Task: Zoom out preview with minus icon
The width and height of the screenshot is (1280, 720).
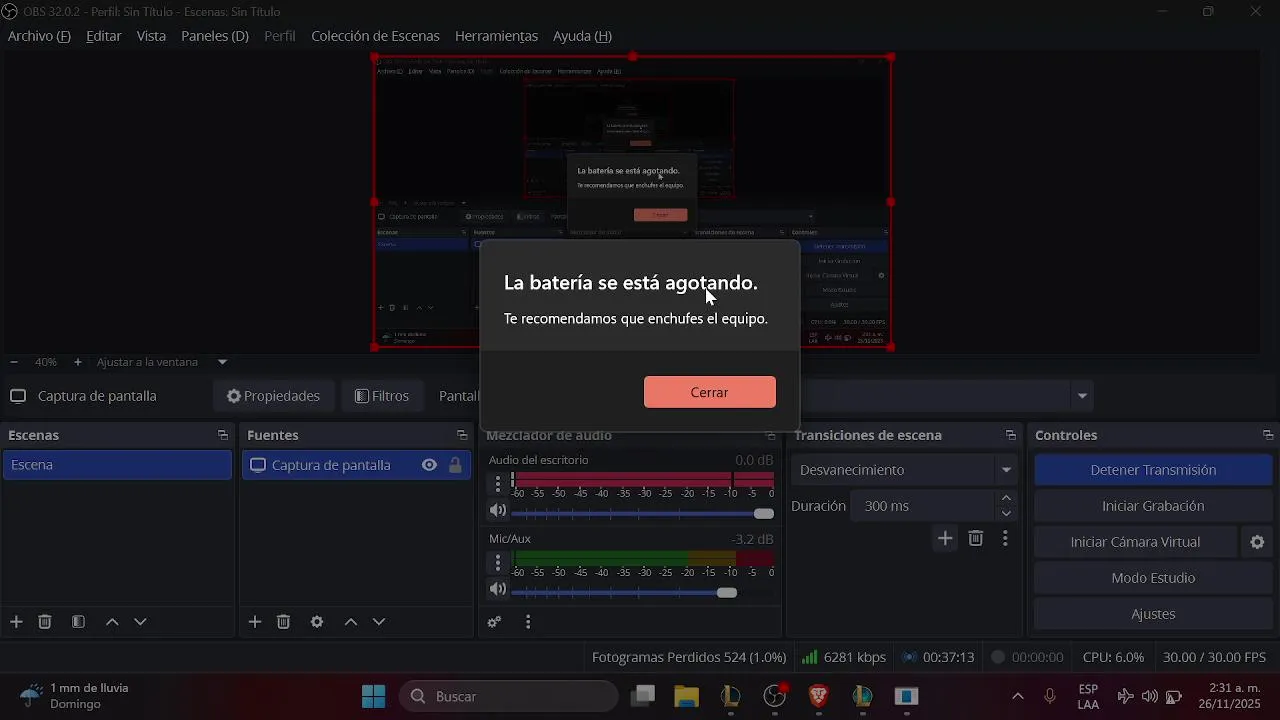Action: point(14,362)
